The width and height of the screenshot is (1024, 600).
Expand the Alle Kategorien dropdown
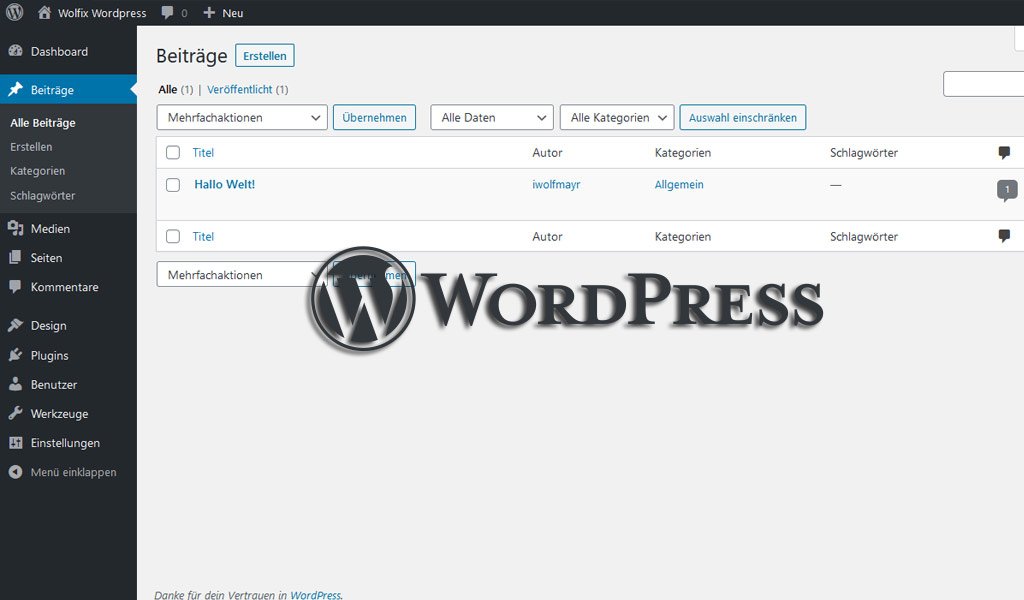click(x=616, y=117)
